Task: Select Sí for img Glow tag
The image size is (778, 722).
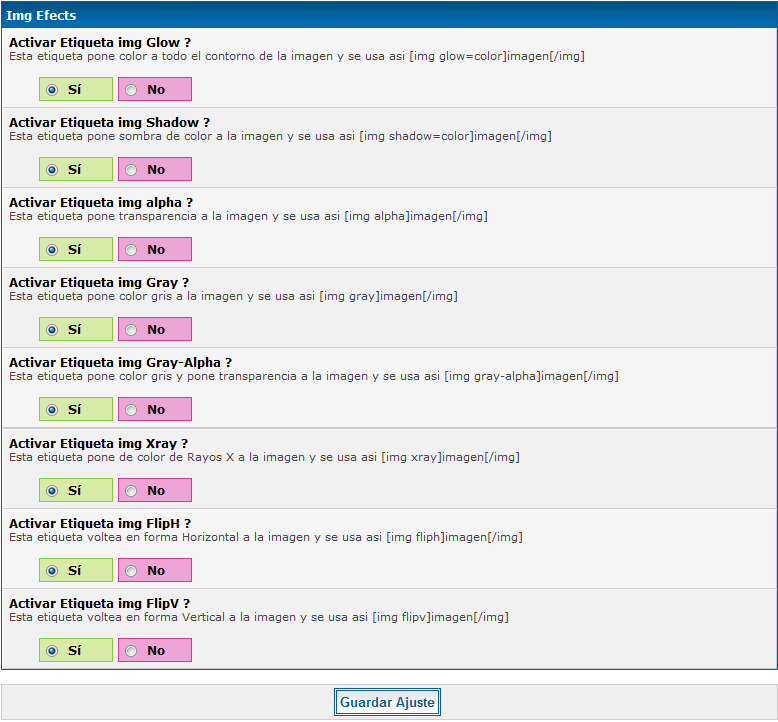Action: pyautogui.click(x=52, y=90)
